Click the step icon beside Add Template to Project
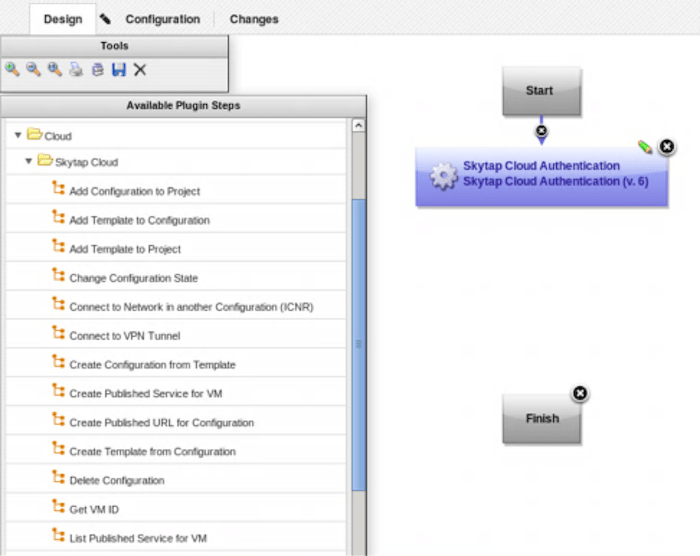700x556 pixels. pos(58,246)
